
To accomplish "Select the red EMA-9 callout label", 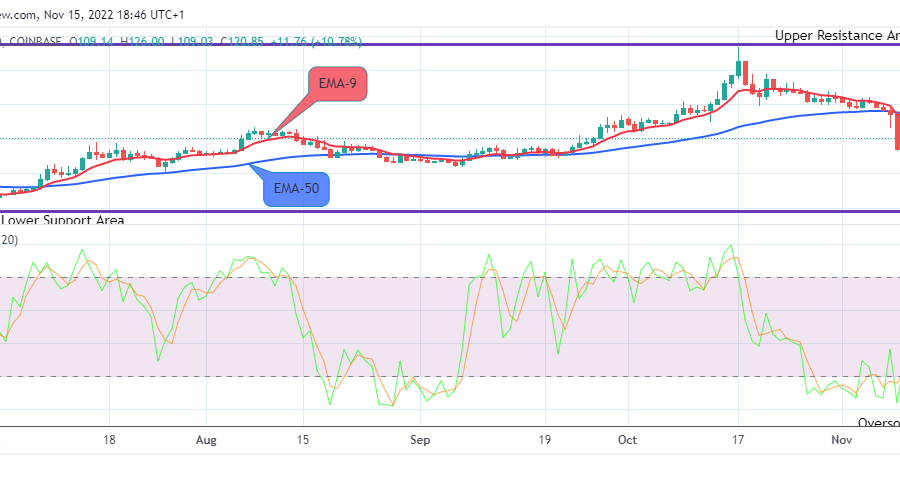I will 338,84.
